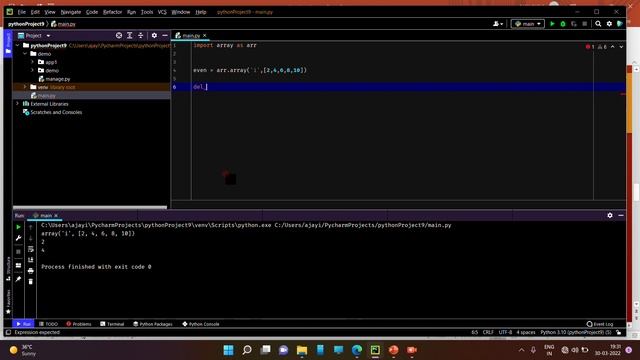Hide the Run panel with minus icon
This screenshot has width=640, height=360.
[x=621, y=215]
